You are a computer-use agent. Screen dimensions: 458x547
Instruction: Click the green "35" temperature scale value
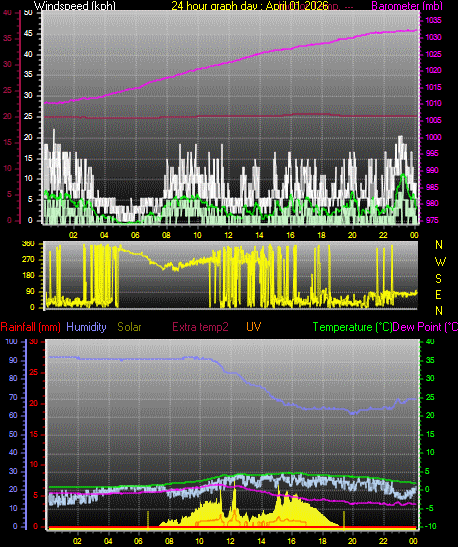click(x=430, y=360)
